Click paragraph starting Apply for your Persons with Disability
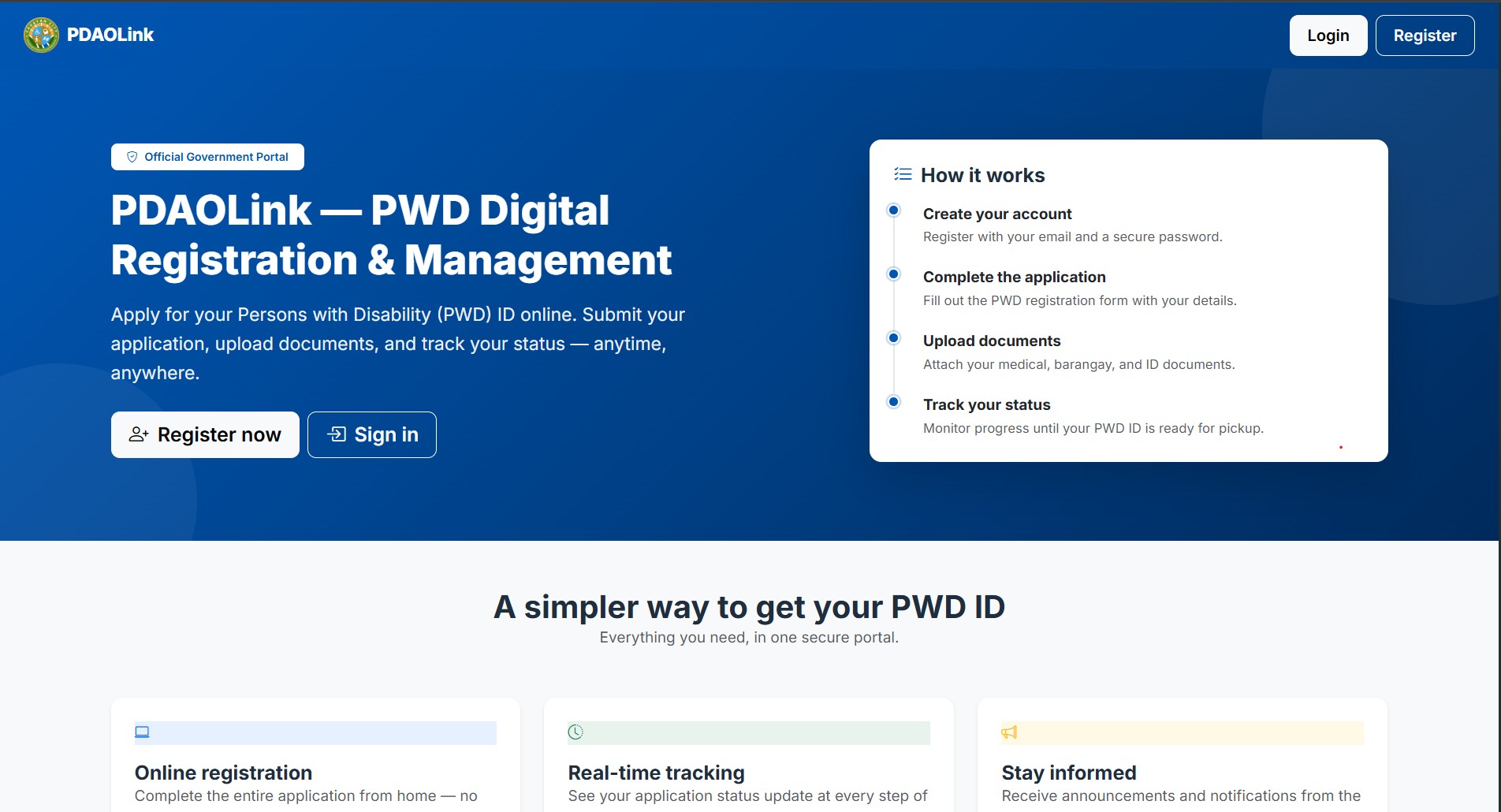Viewport: 1501px width, 812px height. (x=398, y=344)
